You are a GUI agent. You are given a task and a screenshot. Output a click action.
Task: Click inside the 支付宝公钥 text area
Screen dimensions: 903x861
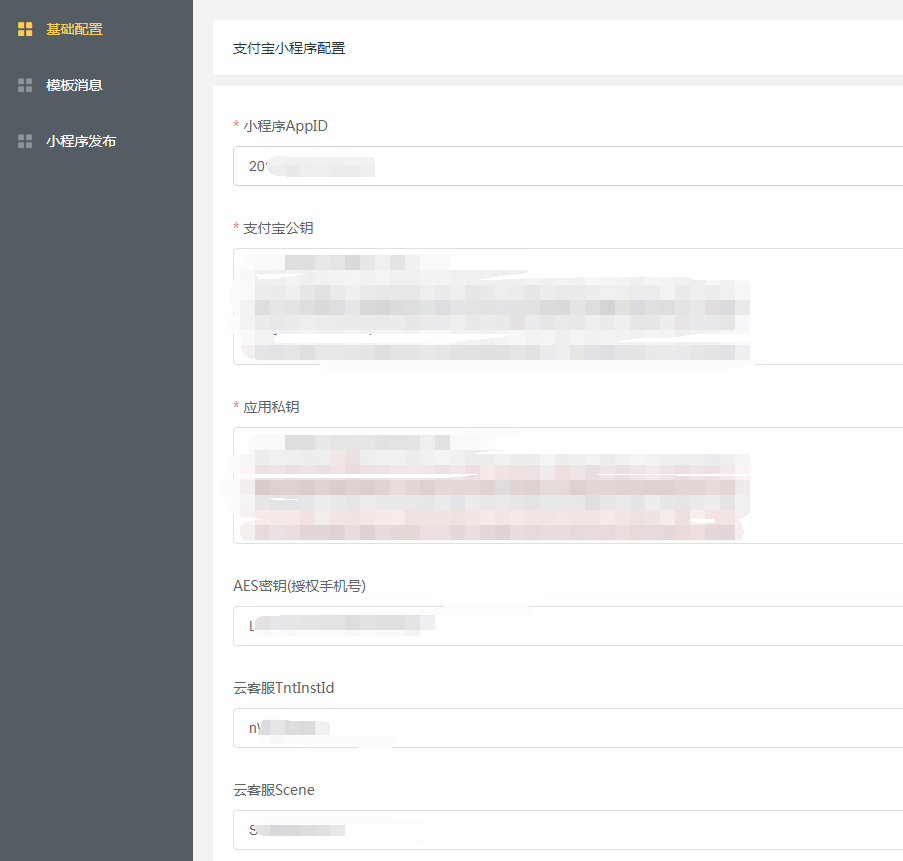(568, 306)
